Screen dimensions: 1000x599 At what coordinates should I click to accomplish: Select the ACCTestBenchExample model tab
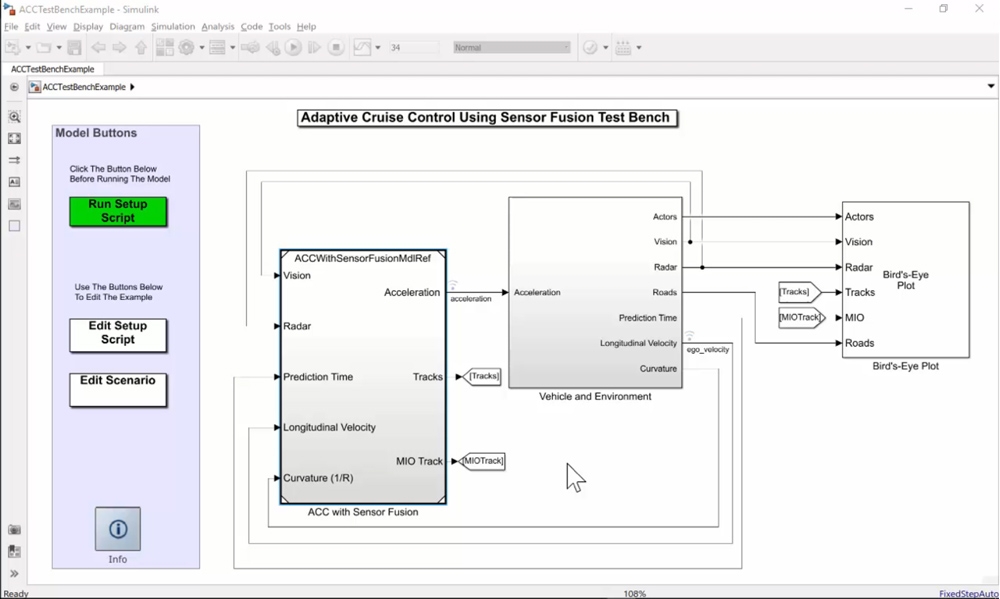[52, 69]
